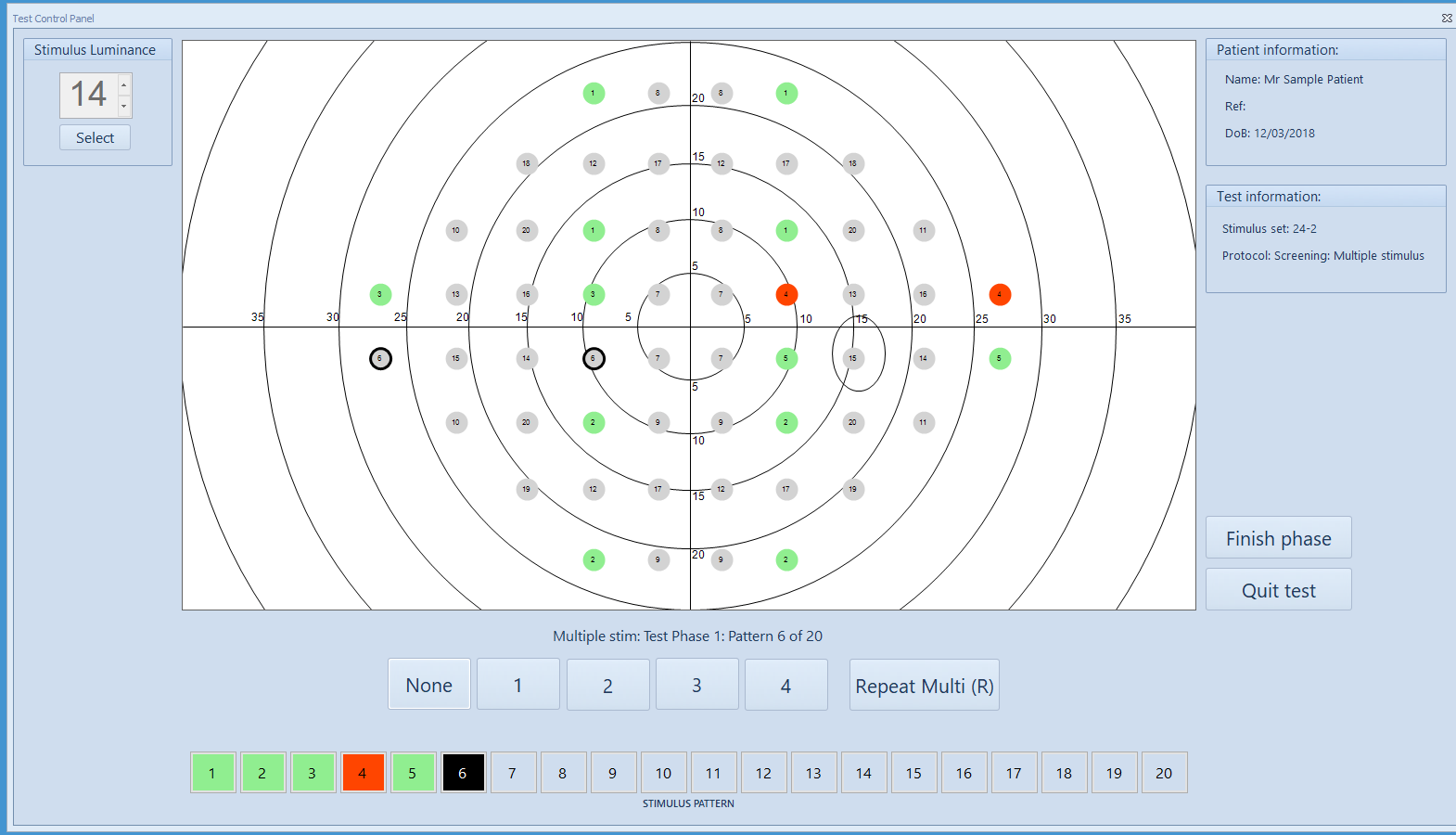
Task: Close the Test Control Panel window
Action: tap(1446, 18)
